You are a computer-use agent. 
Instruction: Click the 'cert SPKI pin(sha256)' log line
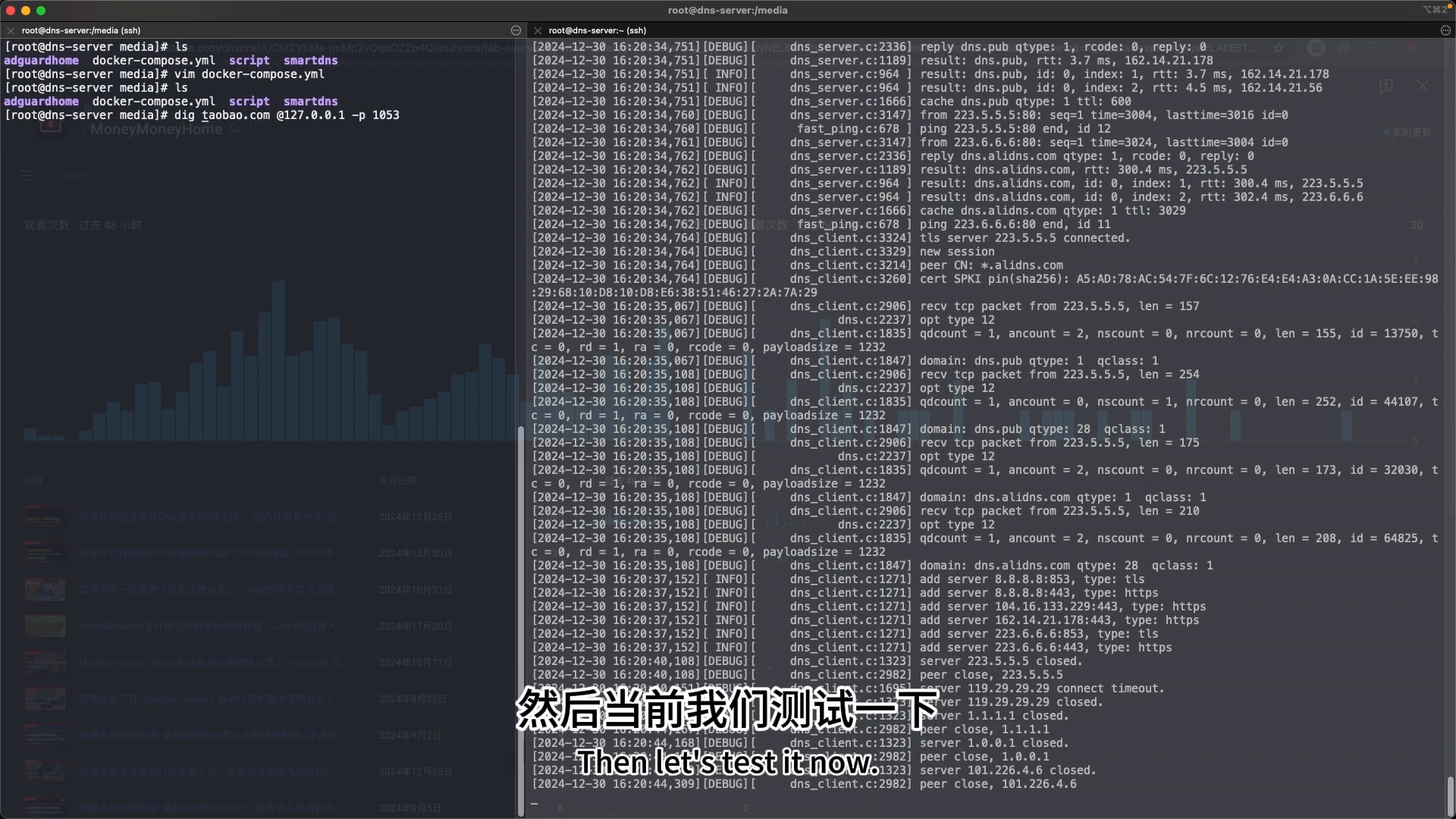(x=985, y=286)
